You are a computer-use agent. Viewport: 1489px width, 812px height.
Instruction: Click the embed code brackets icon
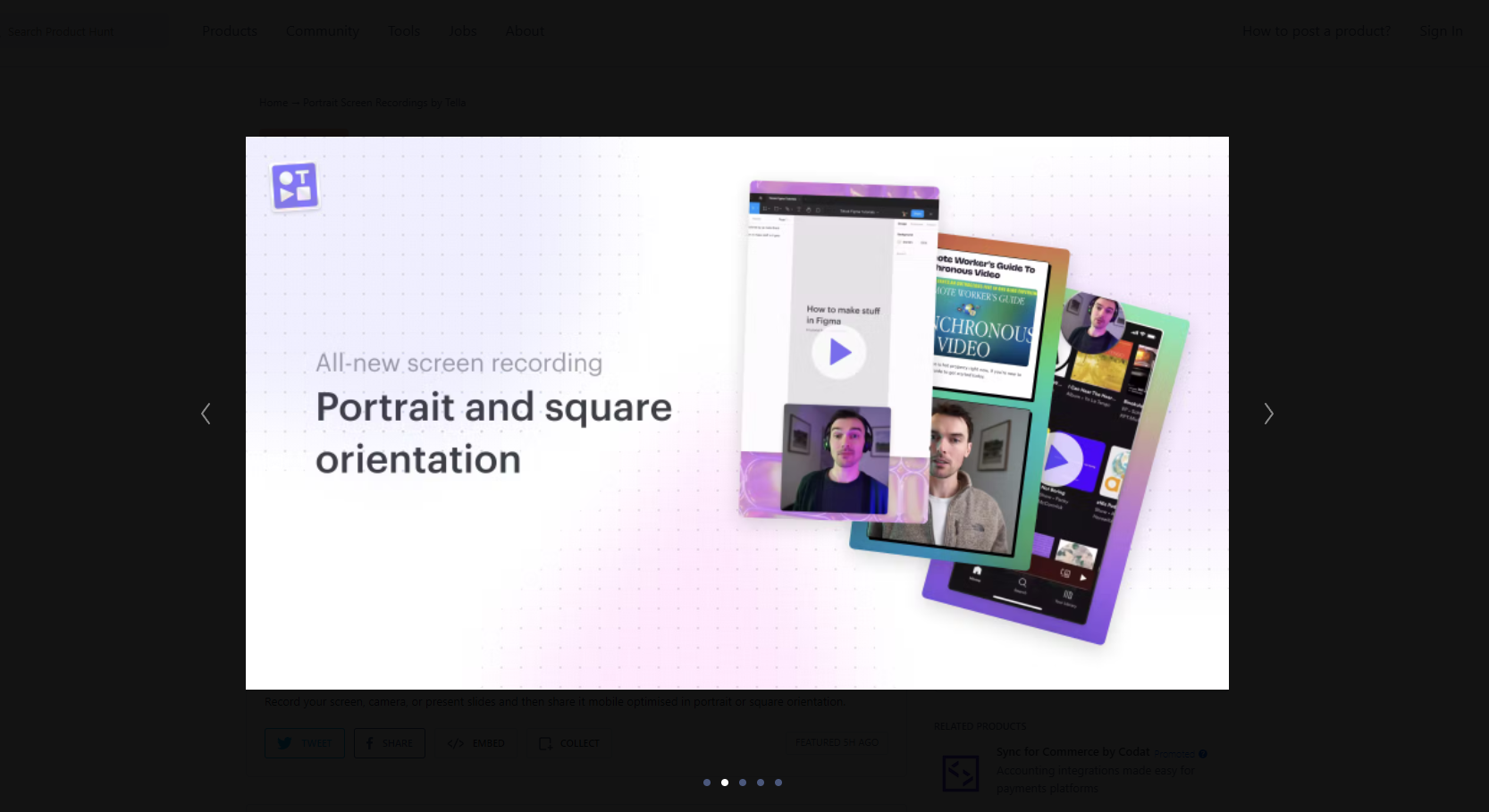456,743
